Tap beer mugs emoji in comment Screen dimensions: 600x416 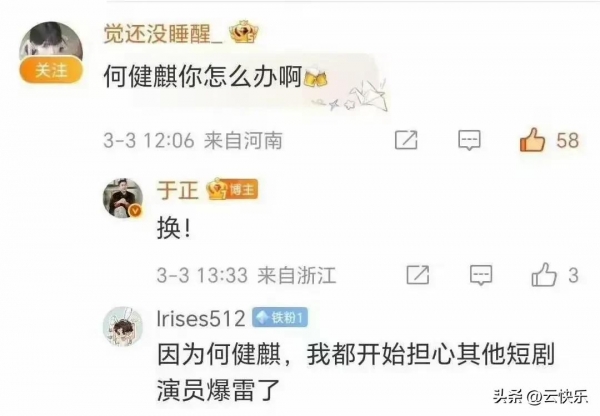316,77
